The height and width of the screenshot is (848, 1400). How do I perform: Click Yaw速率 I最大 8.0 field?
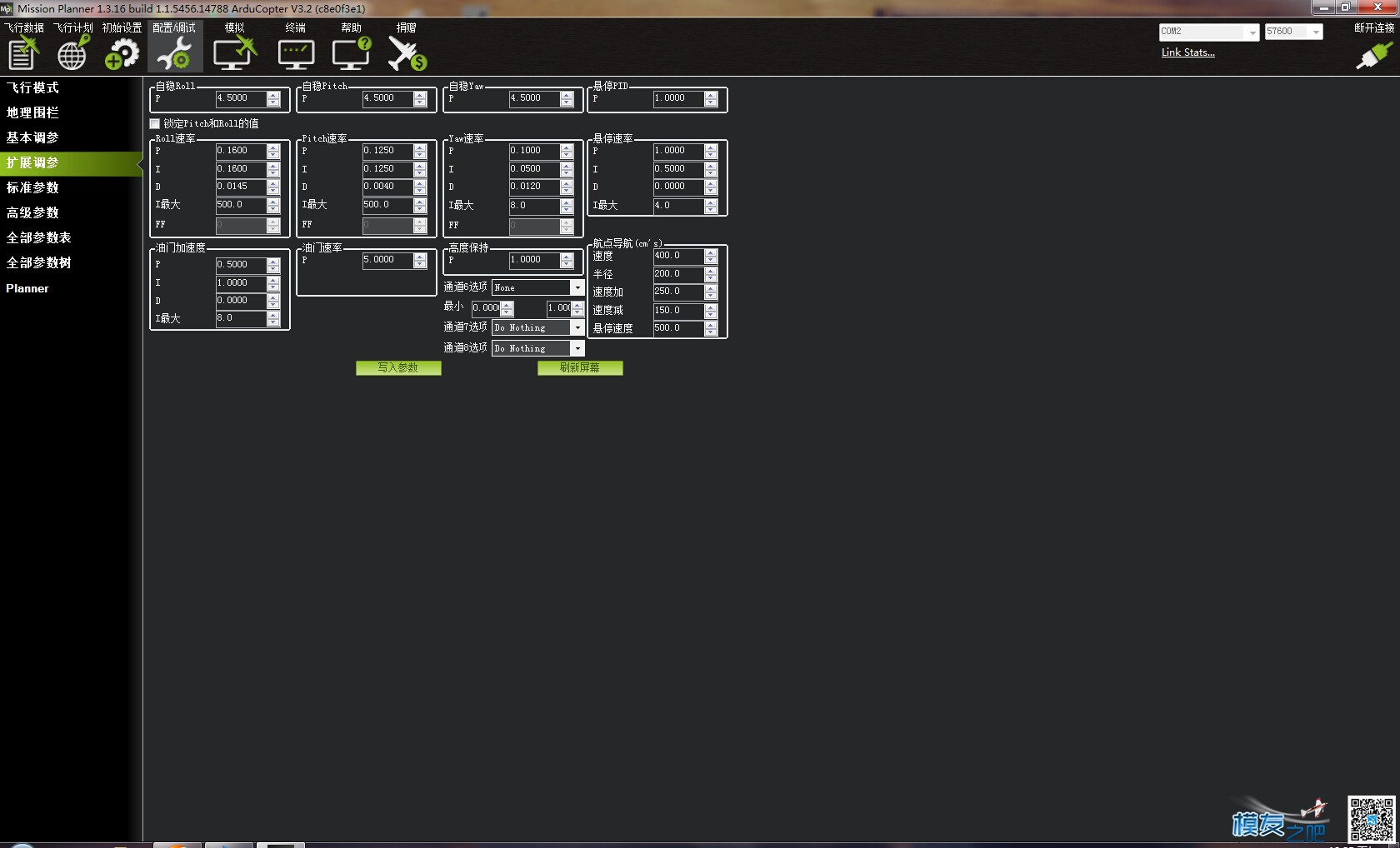click(x=534, y=205)
